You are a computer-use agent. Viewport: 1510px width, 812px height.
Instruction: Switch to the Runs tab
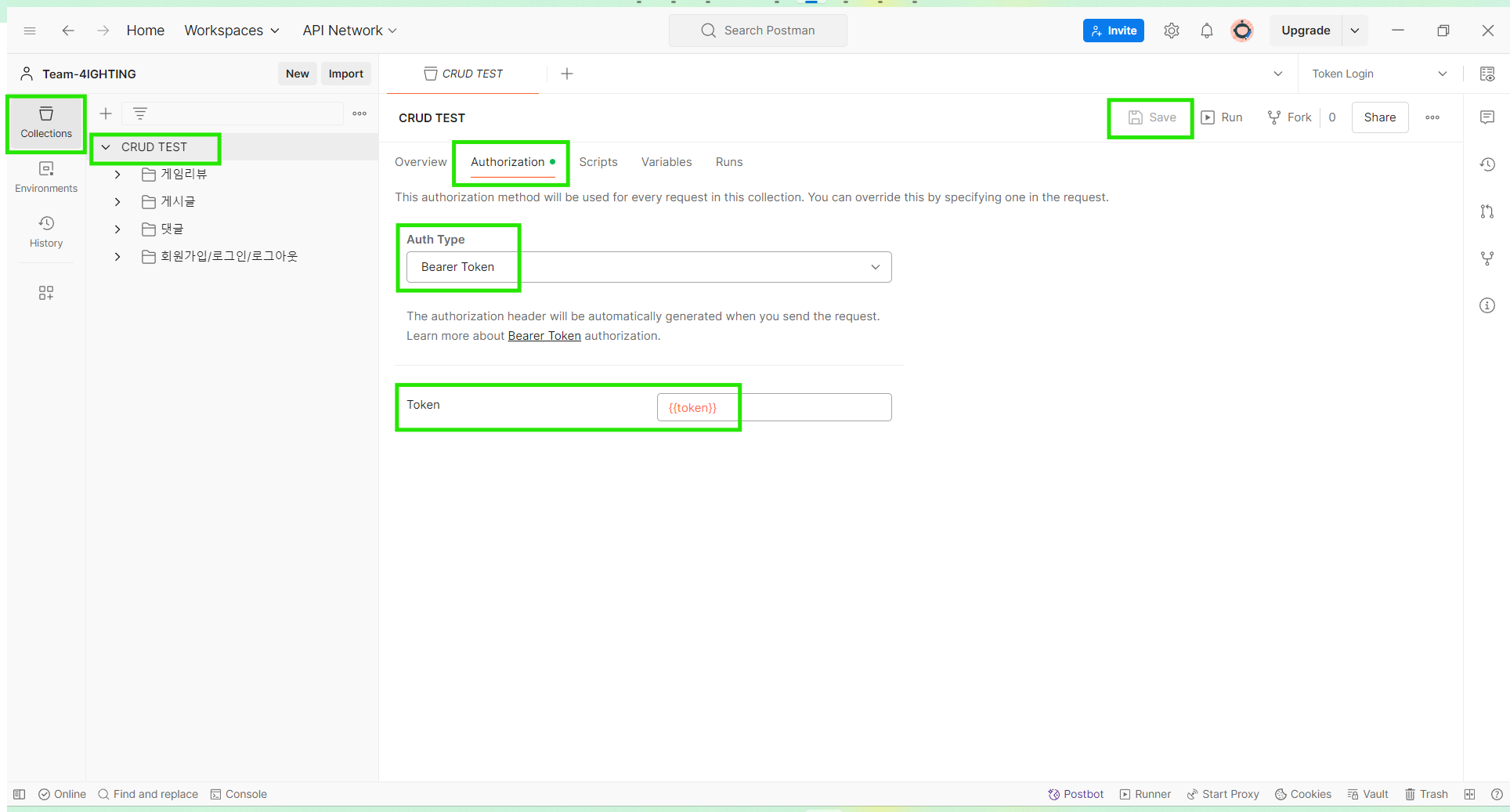[729, 162]
